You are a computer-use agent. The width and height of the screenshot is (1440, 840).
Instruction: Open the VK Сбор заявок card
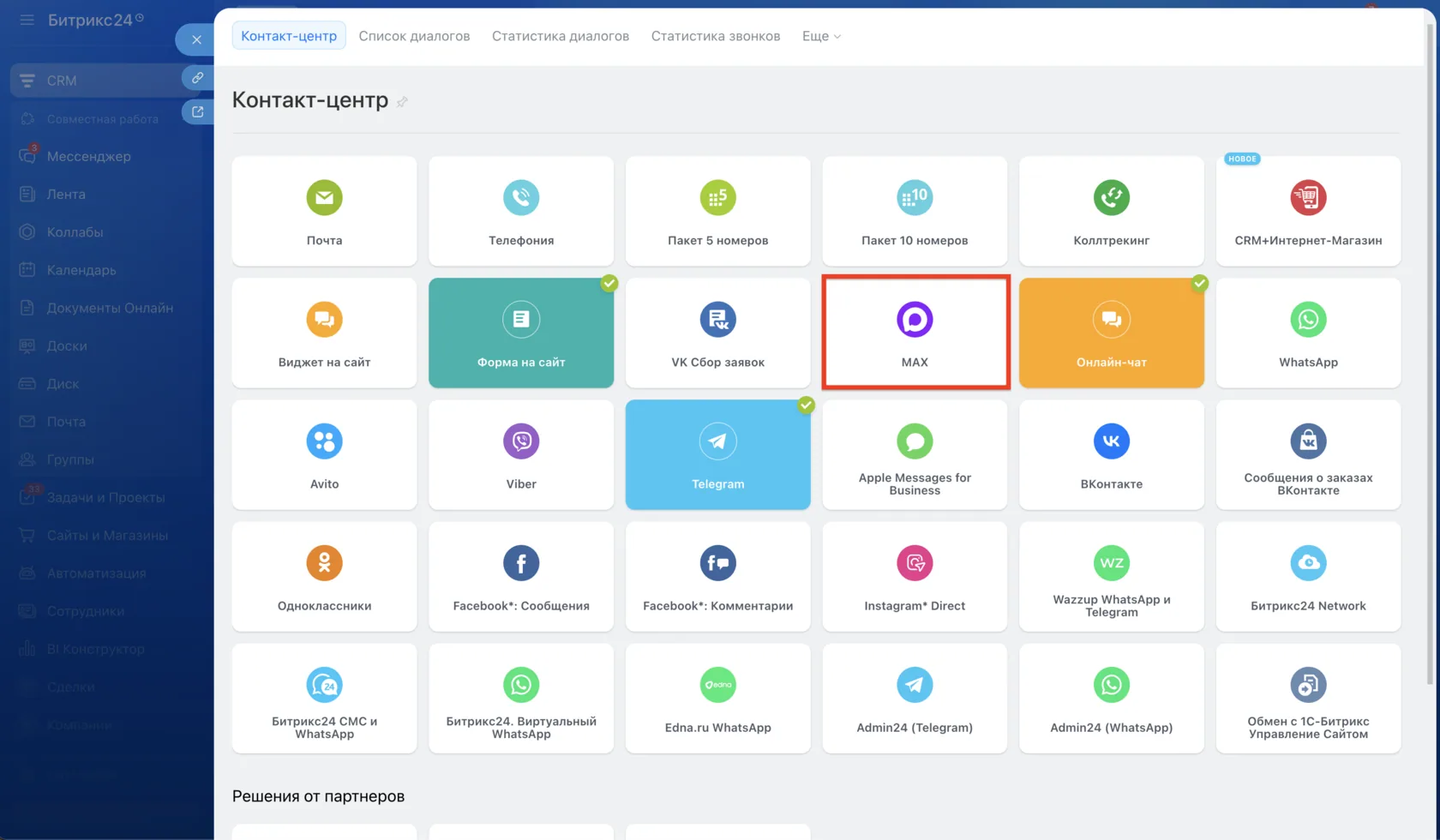[717, 333]
